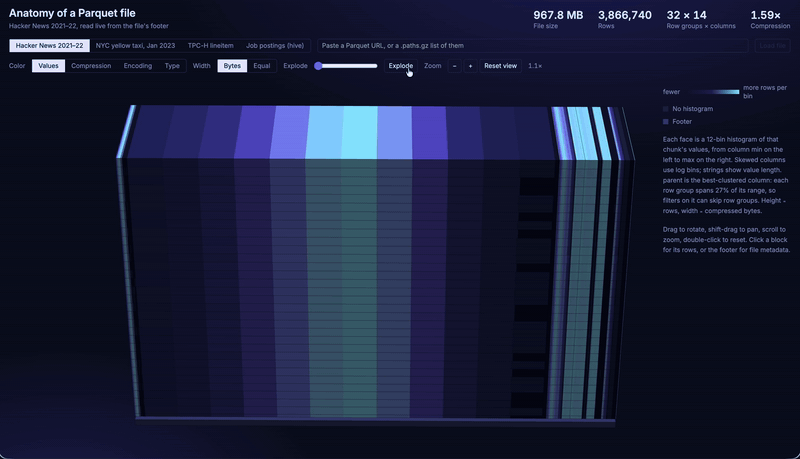Click the Explode slider handle
800x459 pixels.
318,66
